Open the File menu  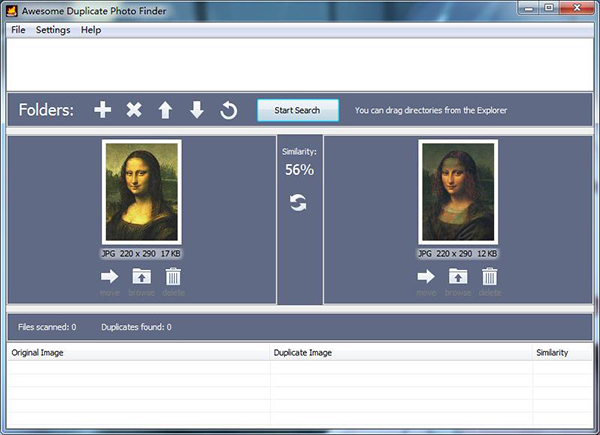(18, 30)
